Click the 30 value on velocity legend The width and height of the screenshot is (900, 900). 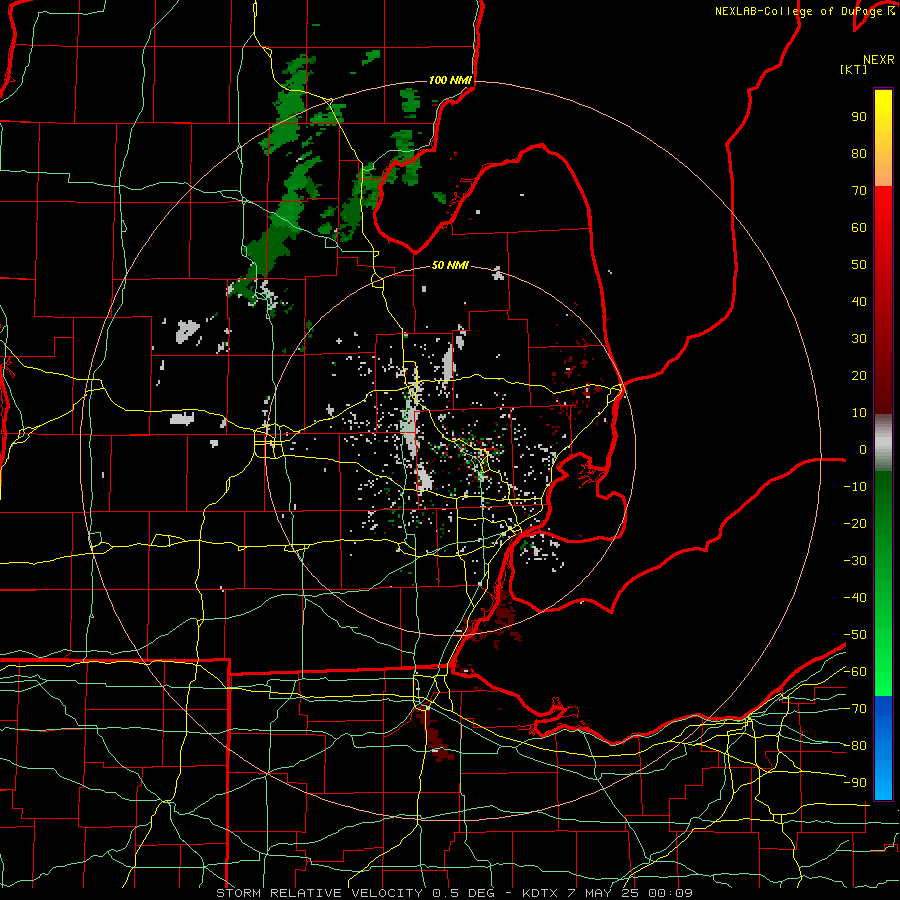[x=859, y=339]
